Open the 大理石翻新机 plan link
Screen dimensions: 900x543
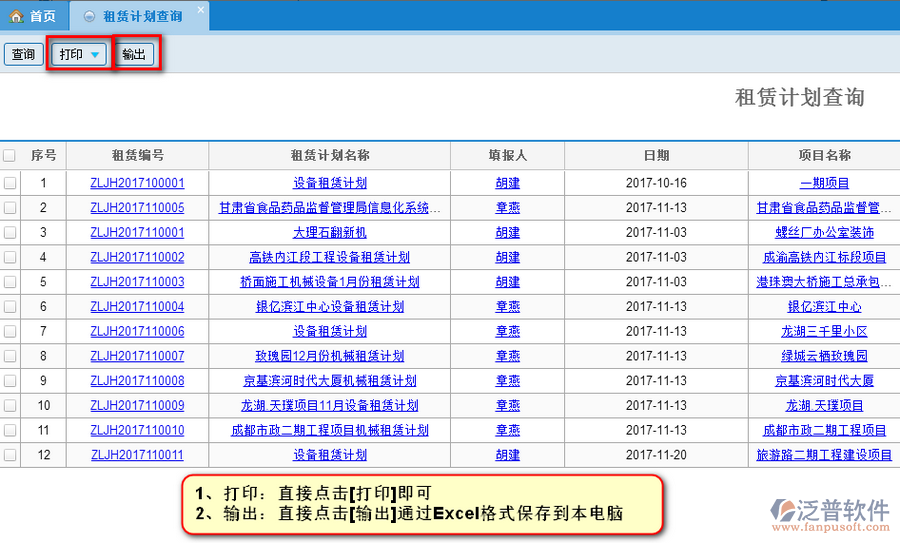329,232
